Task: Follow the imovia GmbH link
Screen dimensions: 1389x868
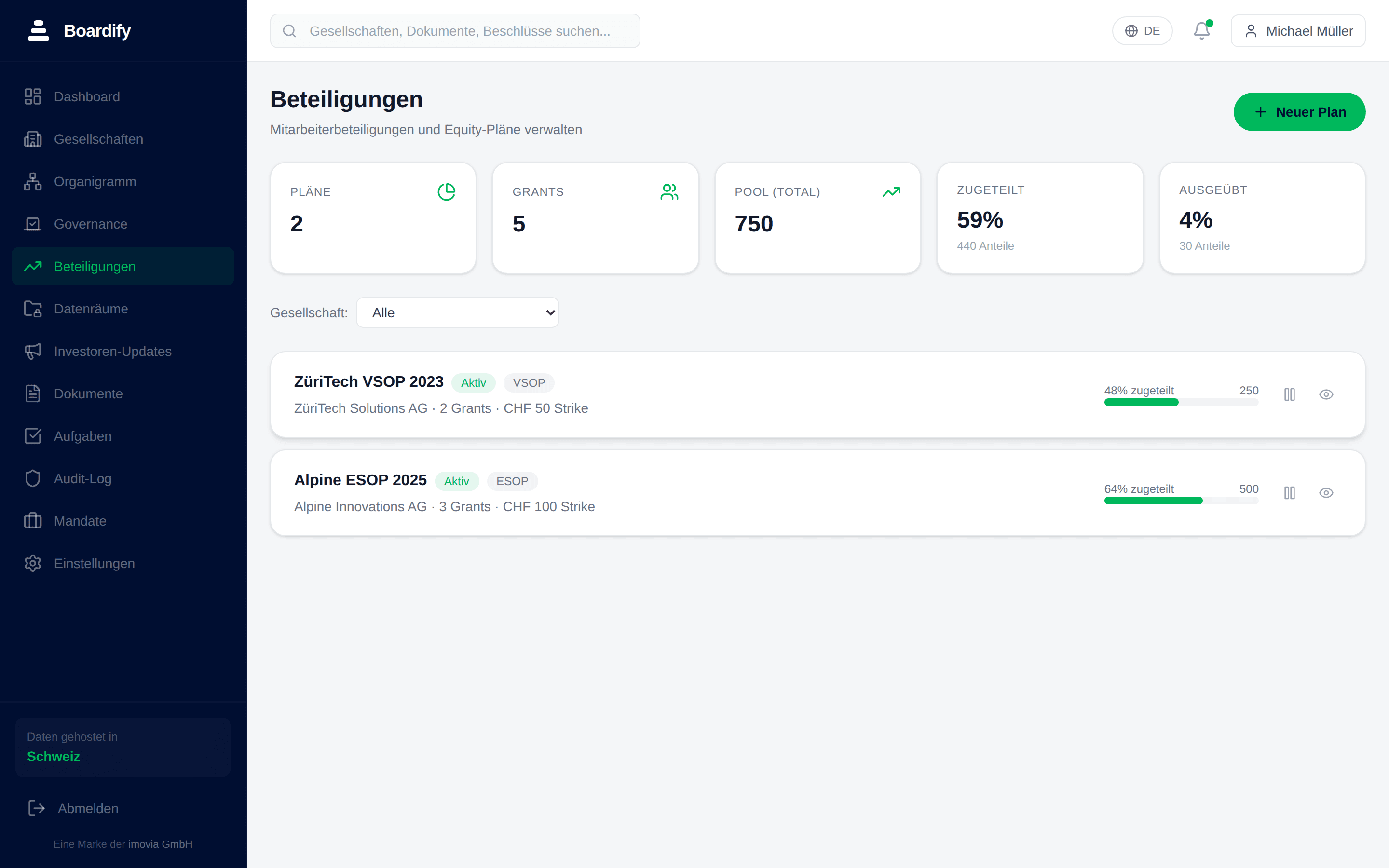Action: point(160,844)
